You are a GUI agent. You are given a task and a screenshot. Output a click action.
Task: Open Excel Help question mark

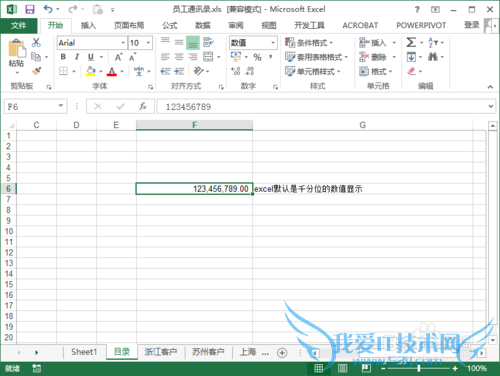coord(417,9)
